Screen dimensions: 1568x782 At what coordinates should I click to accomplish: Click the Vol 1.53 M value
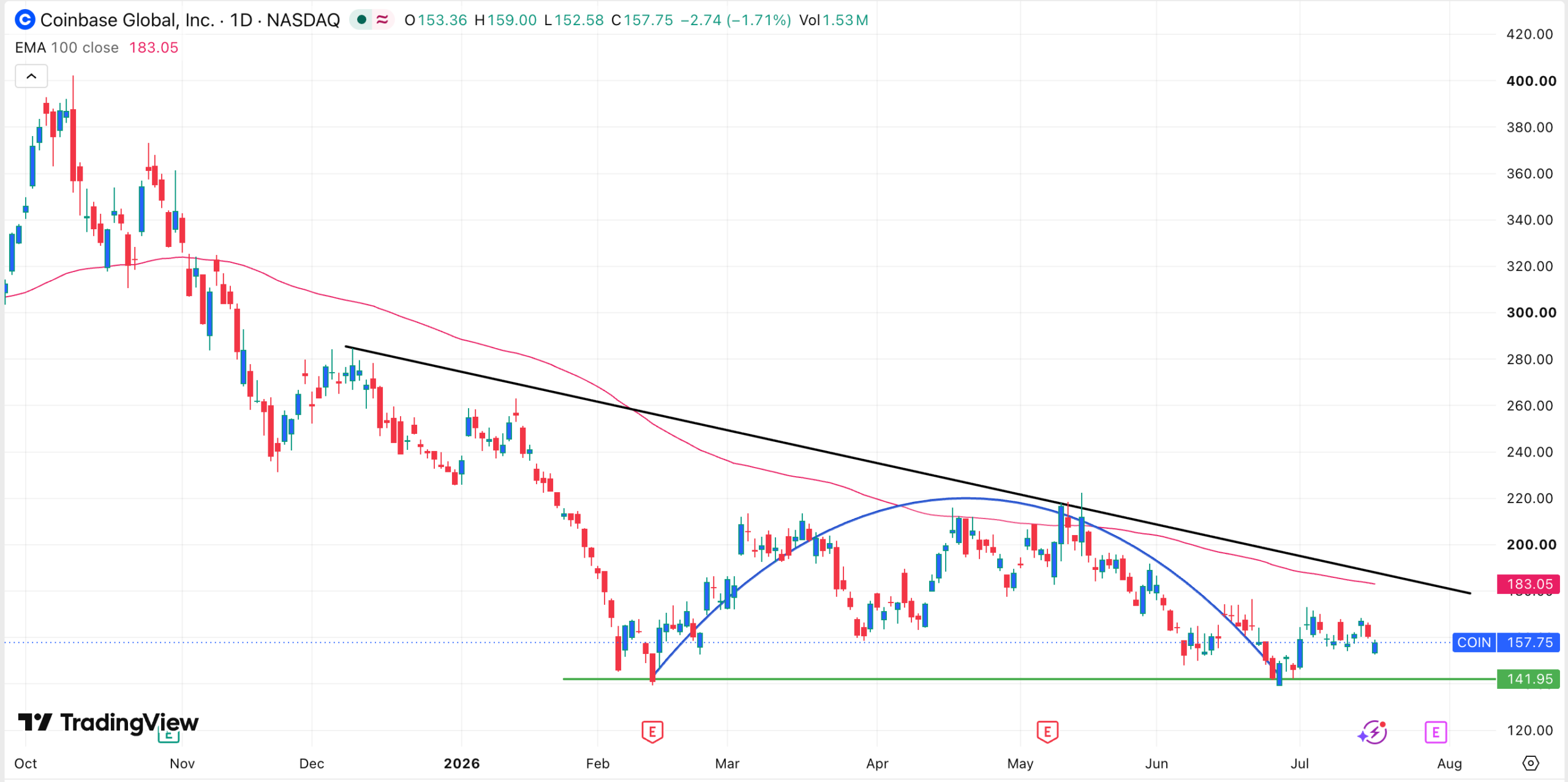pos(834,20)
